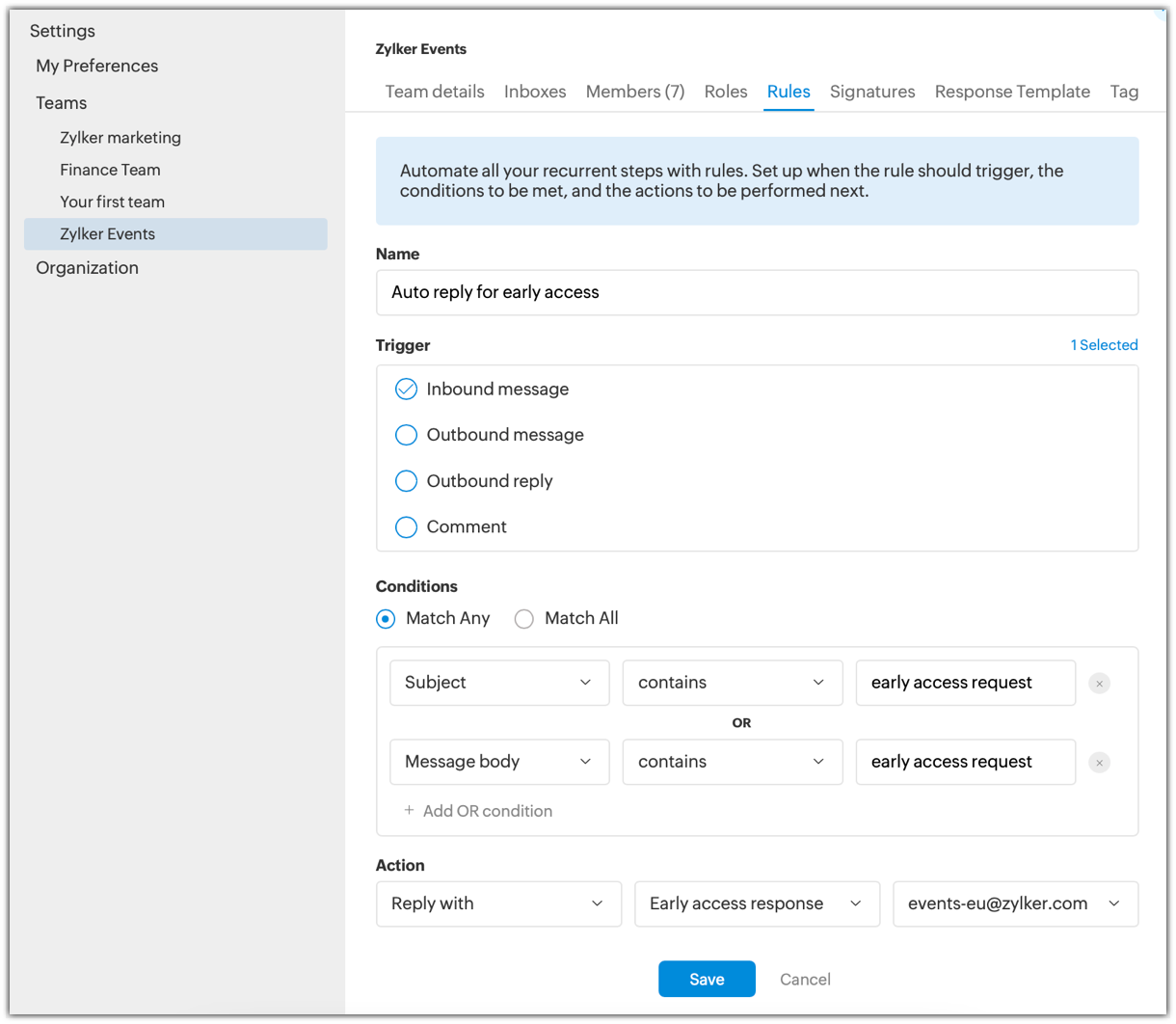Cancel the rule editing
The height and width of the screenshot is (1024, 1176).
(805, 979)
